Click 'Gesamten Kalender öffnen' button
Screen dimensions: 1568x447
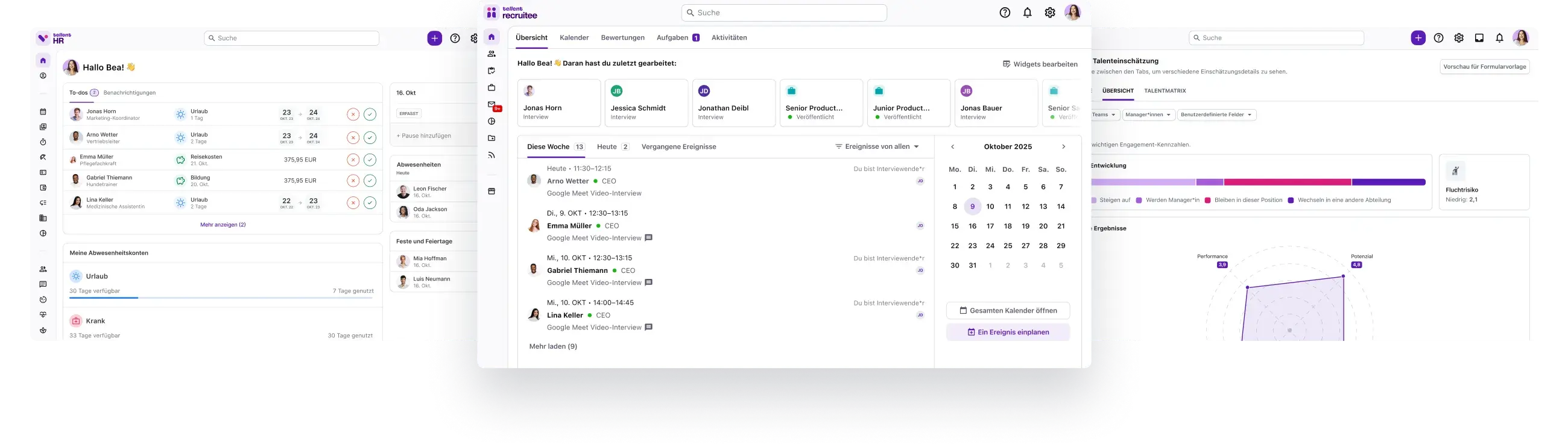click(x=1008, y=310)
